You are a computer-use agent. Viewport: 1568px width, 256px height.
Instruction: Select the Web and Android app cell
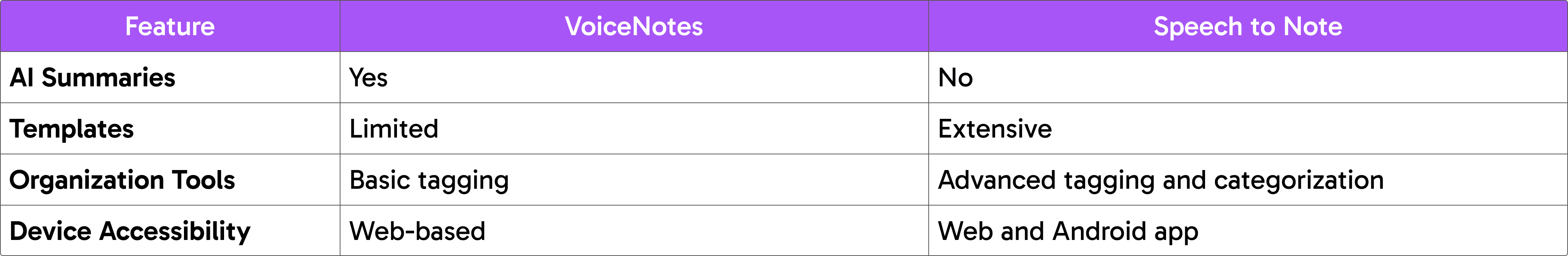click(1068, 232)
